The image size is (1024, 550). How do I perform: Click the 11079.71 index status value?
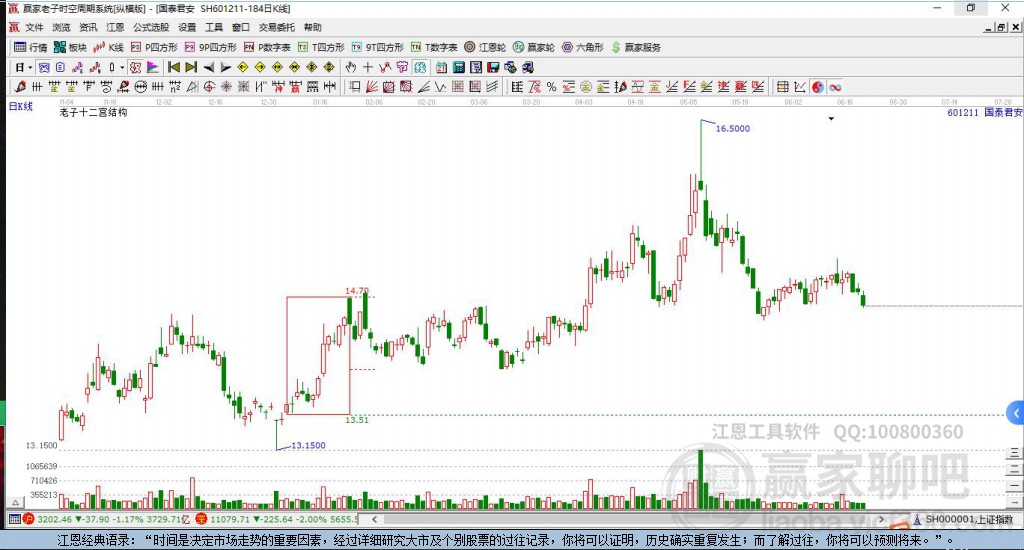tap(230, 519)
